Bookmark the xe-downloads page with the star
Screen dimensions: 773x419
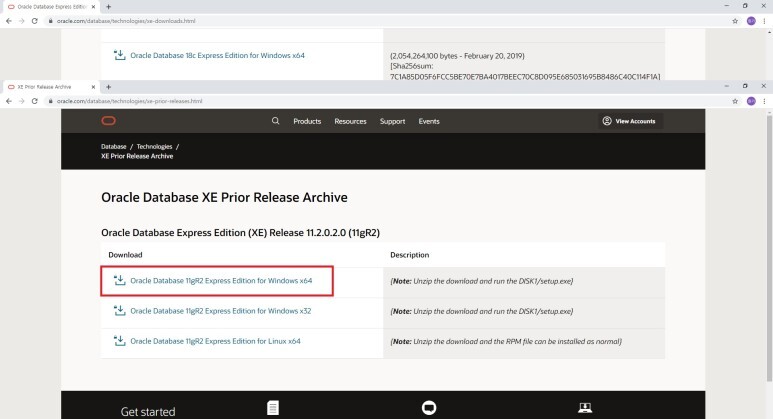[735, 21]
